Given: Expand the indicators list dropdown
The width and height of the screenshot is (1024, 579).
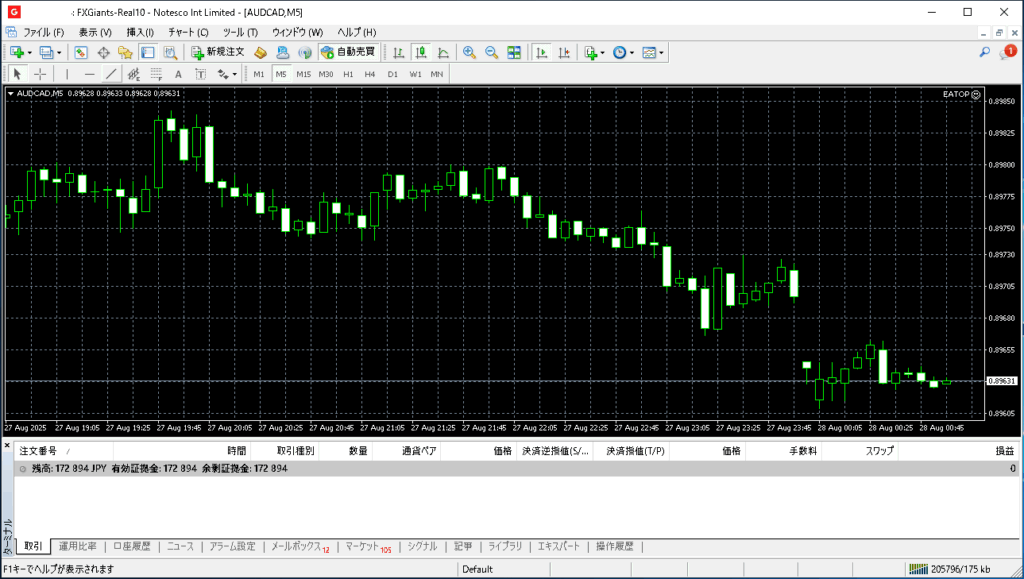Looking at the screenshot, I should coord(603,52).
